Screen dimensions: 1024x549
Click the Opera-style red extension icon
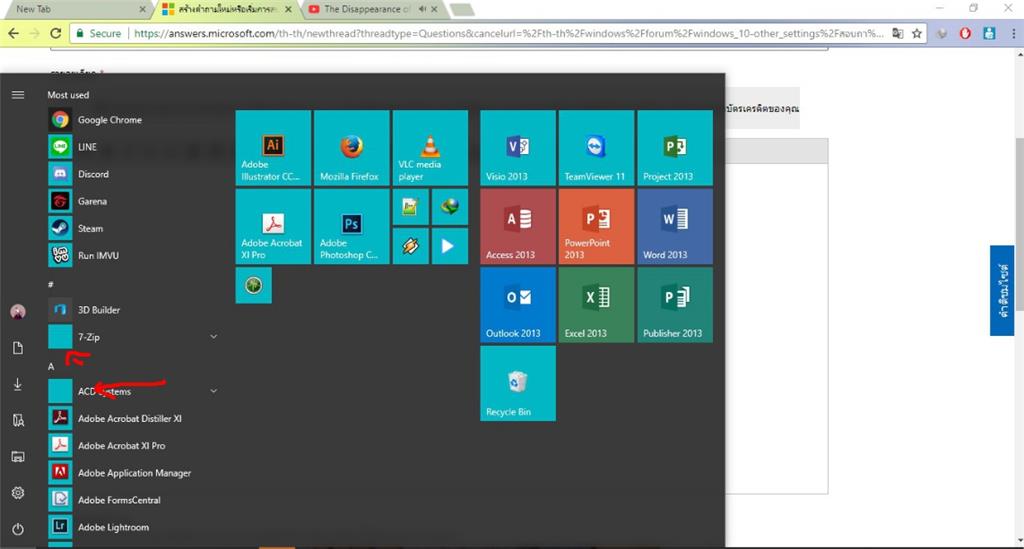point(965,33)
